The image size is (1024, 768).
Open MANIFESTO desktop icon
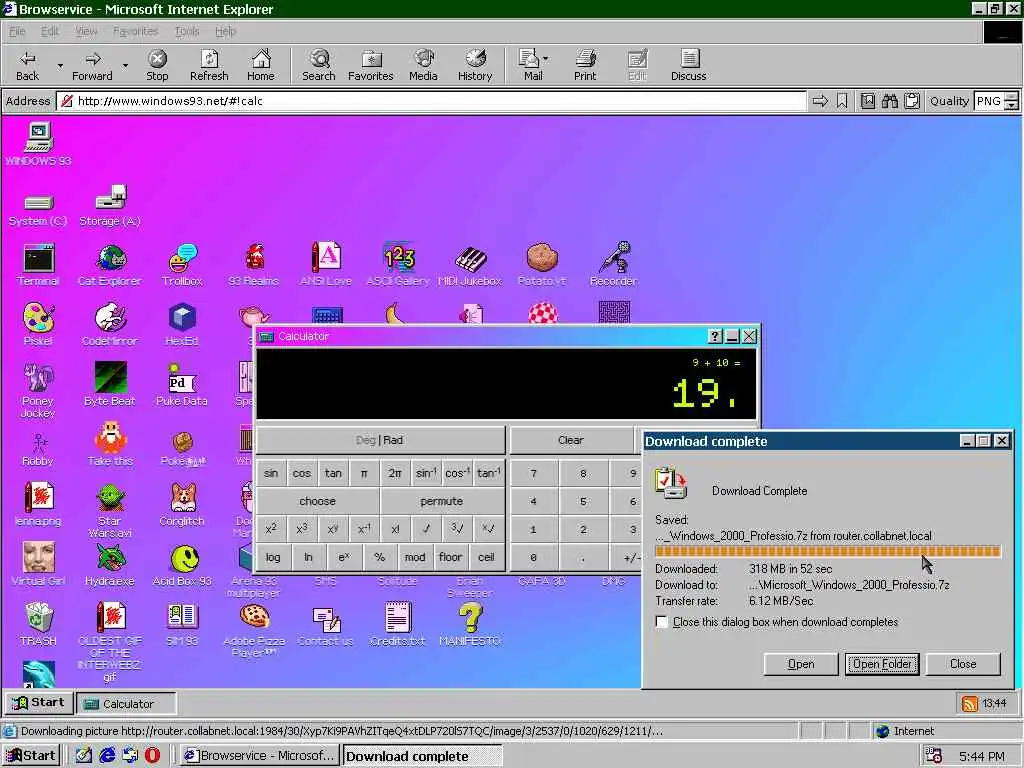(470, 624)
